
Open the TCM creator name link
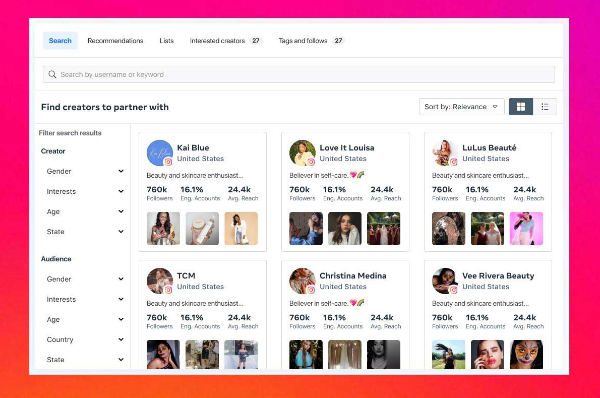[186, 276]
